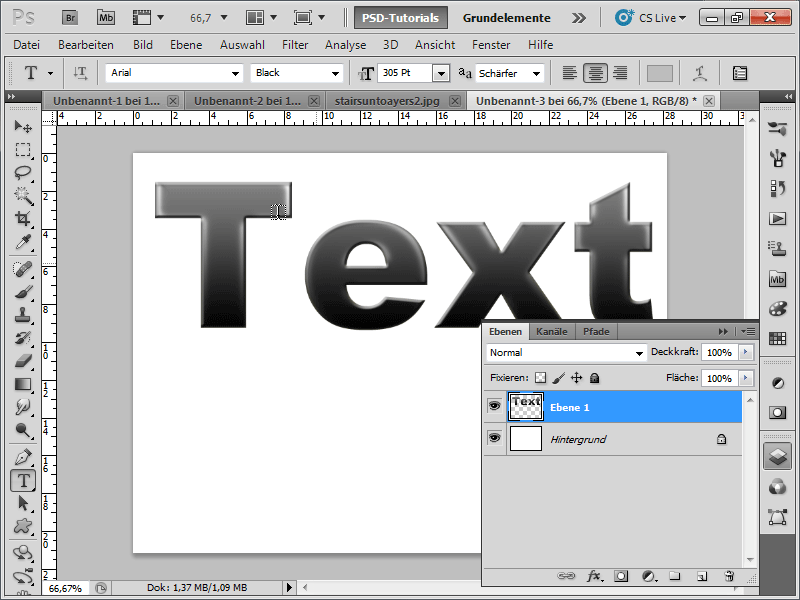This screenshot has height=600, width=800.
Task: Open the font size dropdown arrow
Action: pos(441,73)
